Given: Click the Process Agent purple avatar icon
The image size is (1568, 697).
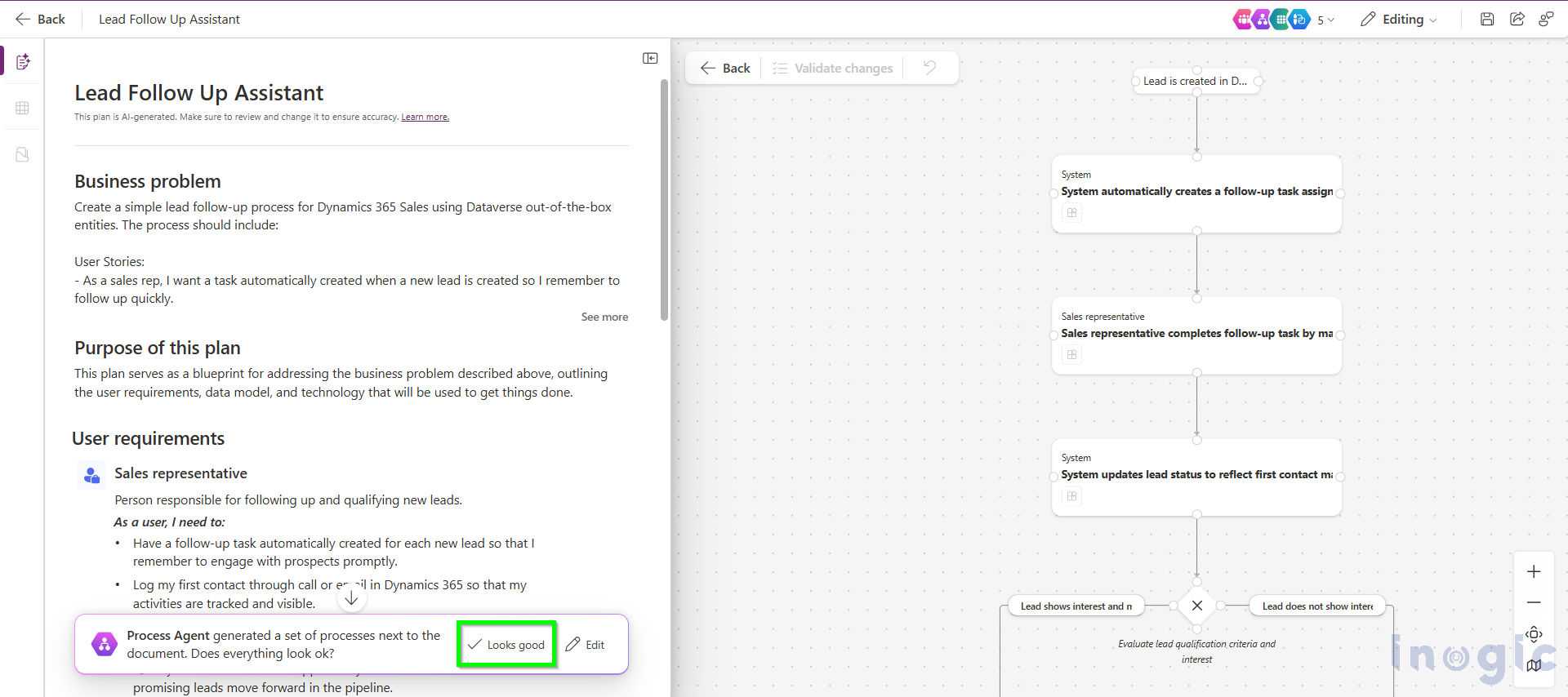Looking at the screenshot, I should (104, 644).
